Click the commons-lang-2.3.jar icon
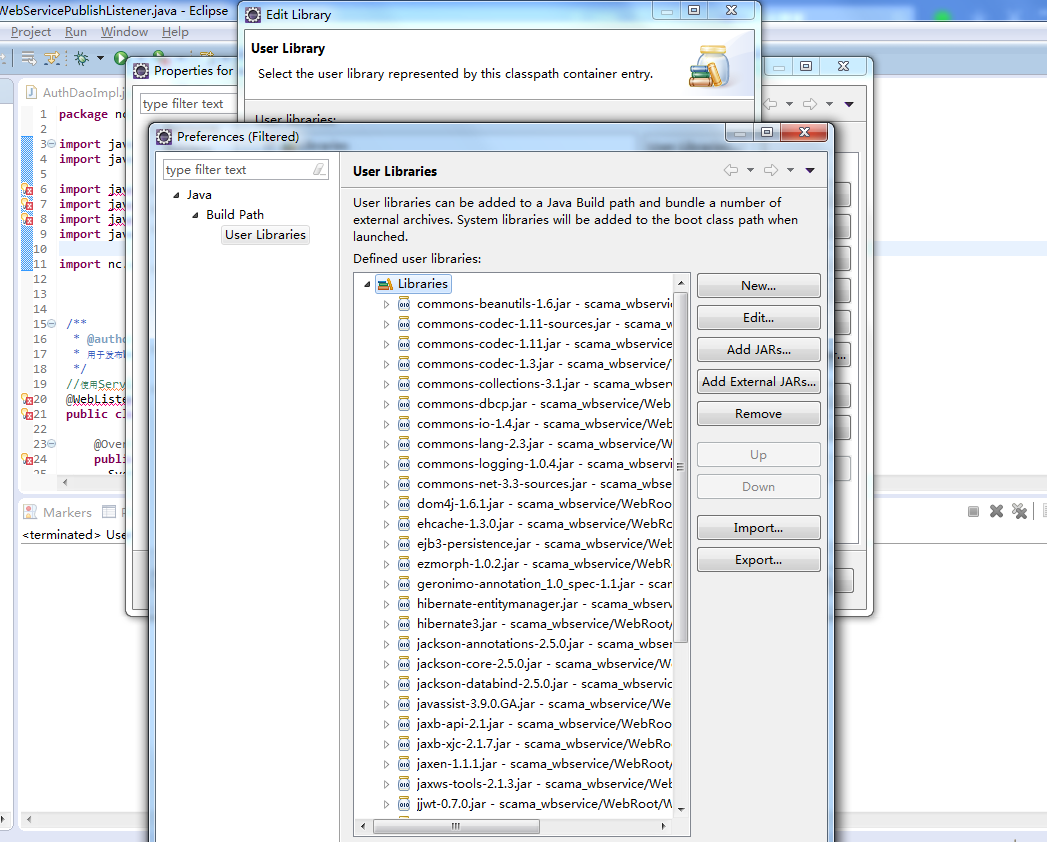The image size is (1047, 842). point(404,445)
